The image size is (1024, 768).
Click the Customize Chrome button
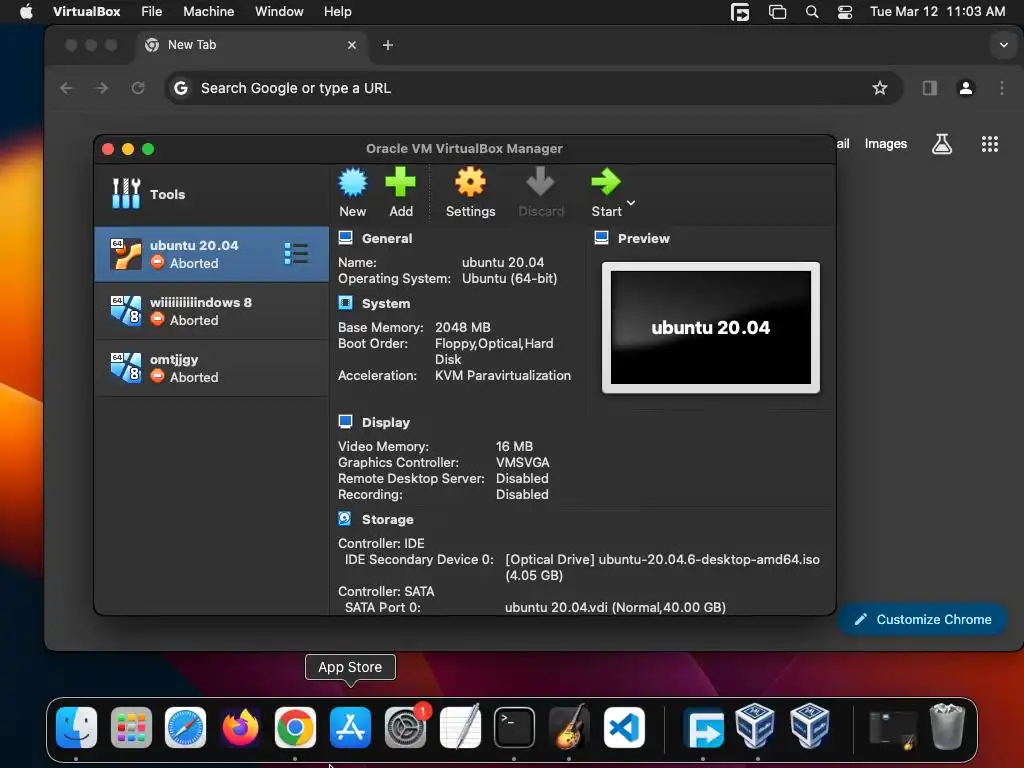click(923, 619)
